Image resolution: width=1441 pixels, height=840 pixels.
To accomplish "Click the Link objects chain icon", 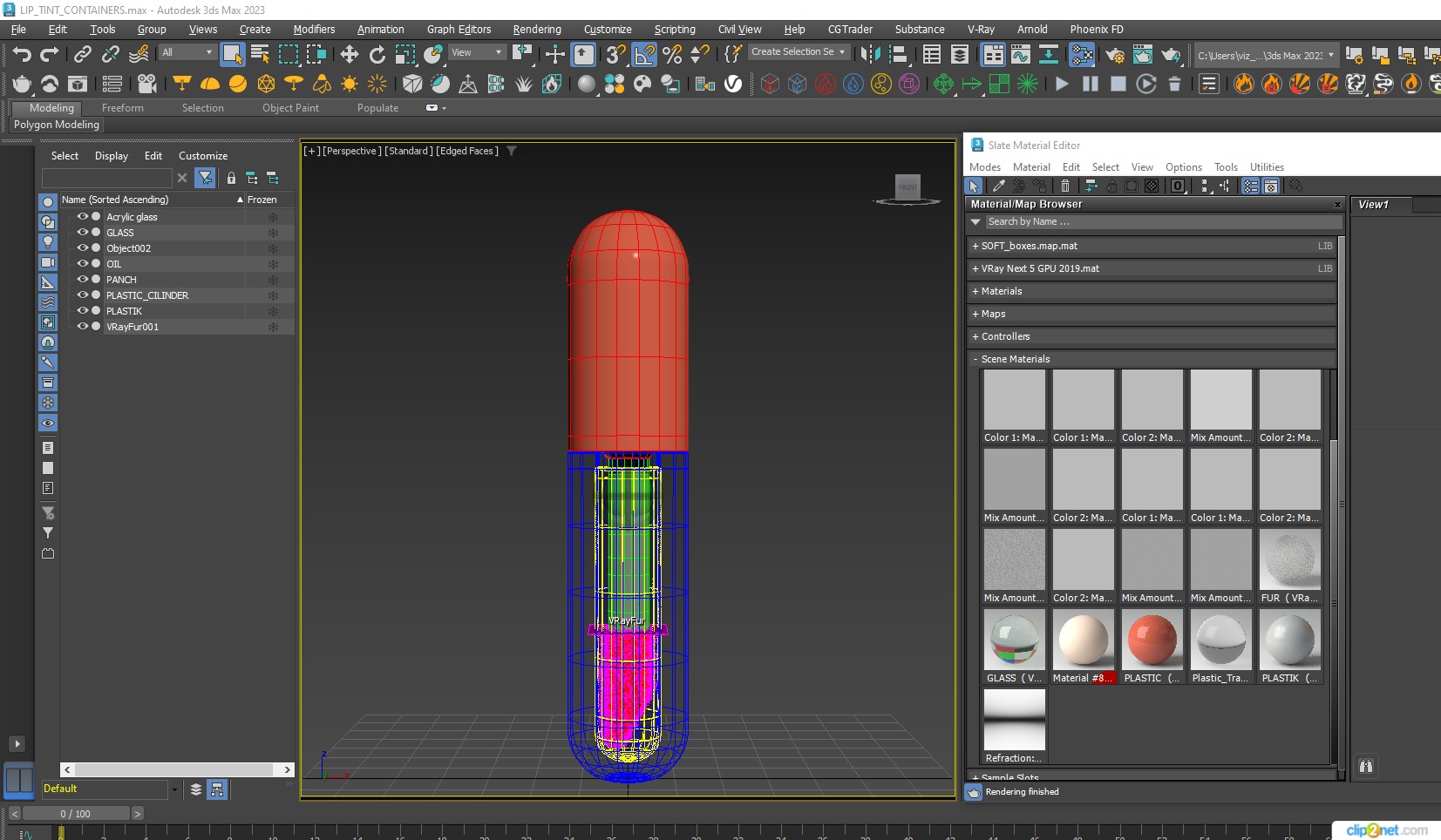I will click(82, 54).
